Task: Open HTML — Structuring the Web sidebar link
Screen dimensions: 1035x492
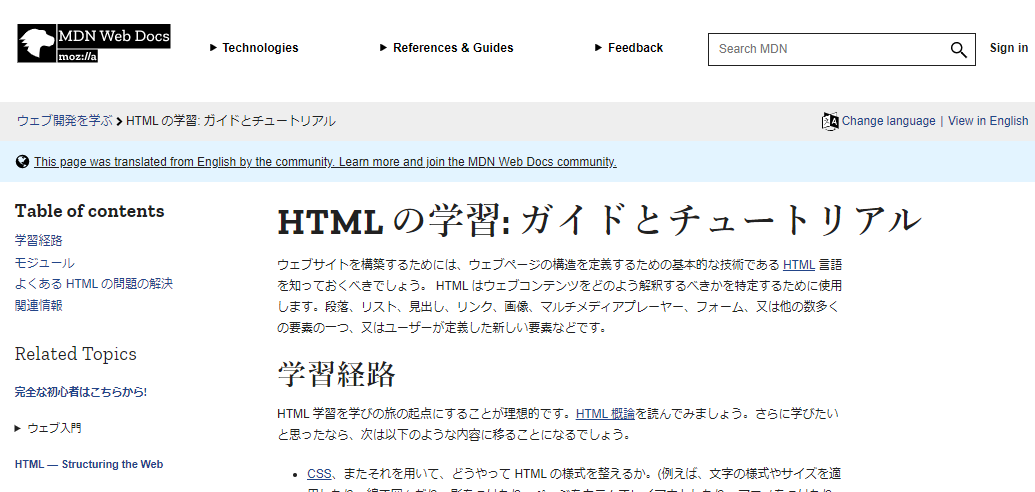Action: (88, 464)
